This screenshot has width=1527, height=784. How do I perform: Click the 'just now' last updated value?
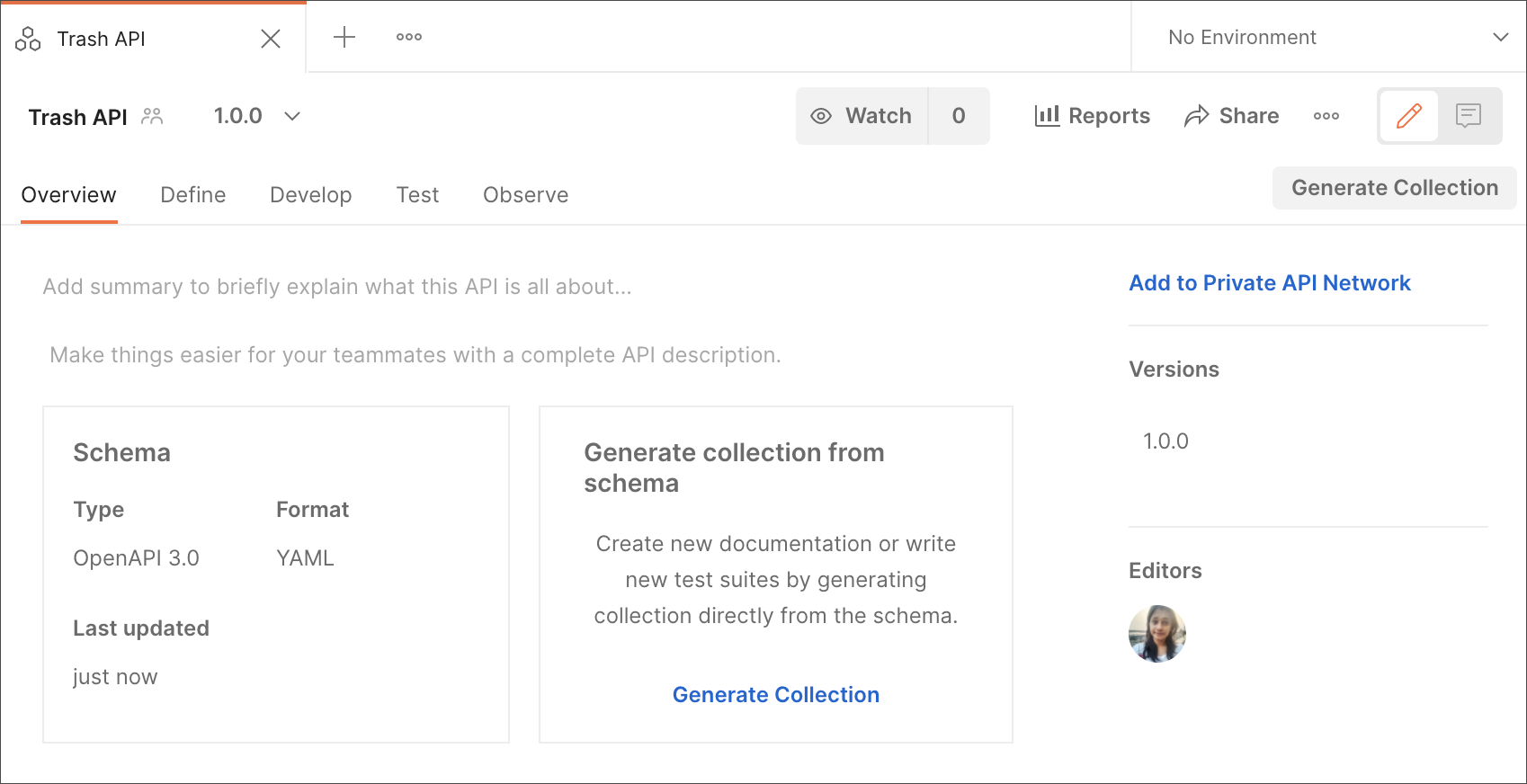[115, 677]
